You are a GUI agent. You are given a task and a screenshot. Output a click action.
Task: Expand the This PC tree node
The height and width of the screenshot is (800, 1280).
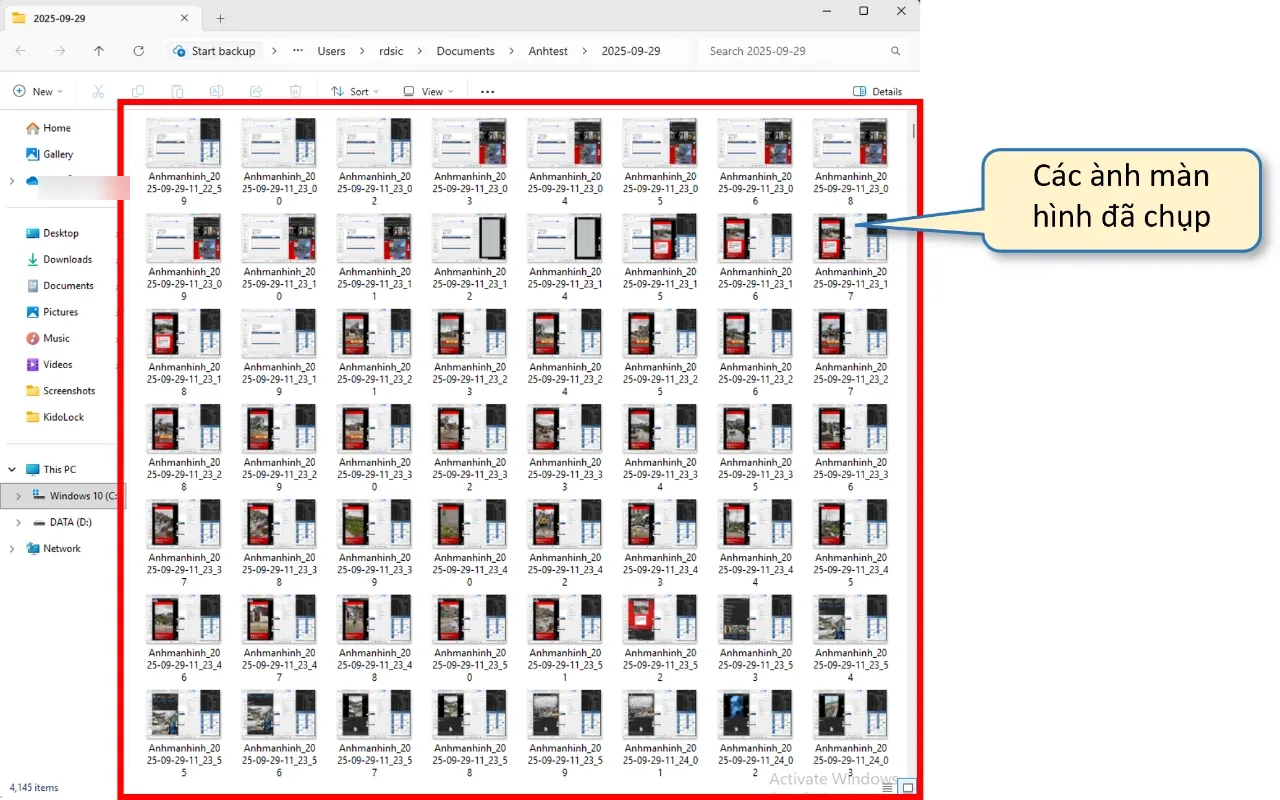pyautogui.click(x=12, y=469)
